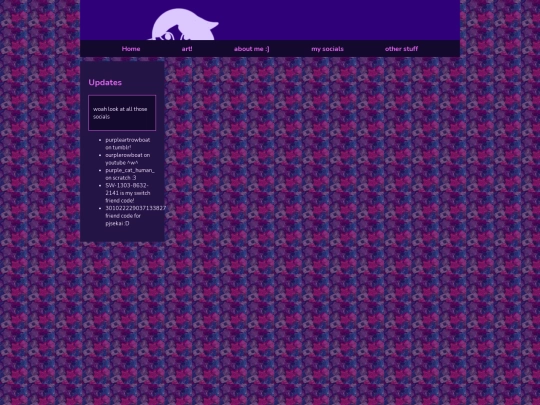
Task: Click the pjsekai friend code entry
Action: click(x=135, y=216)
